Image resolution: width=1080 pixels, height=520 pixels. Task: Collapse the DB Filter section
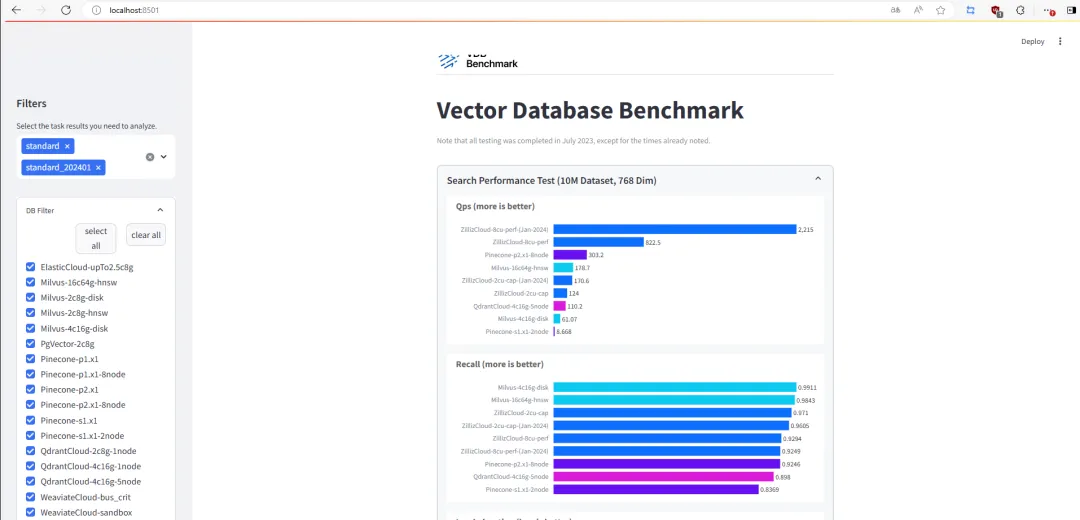click(160, 210)
